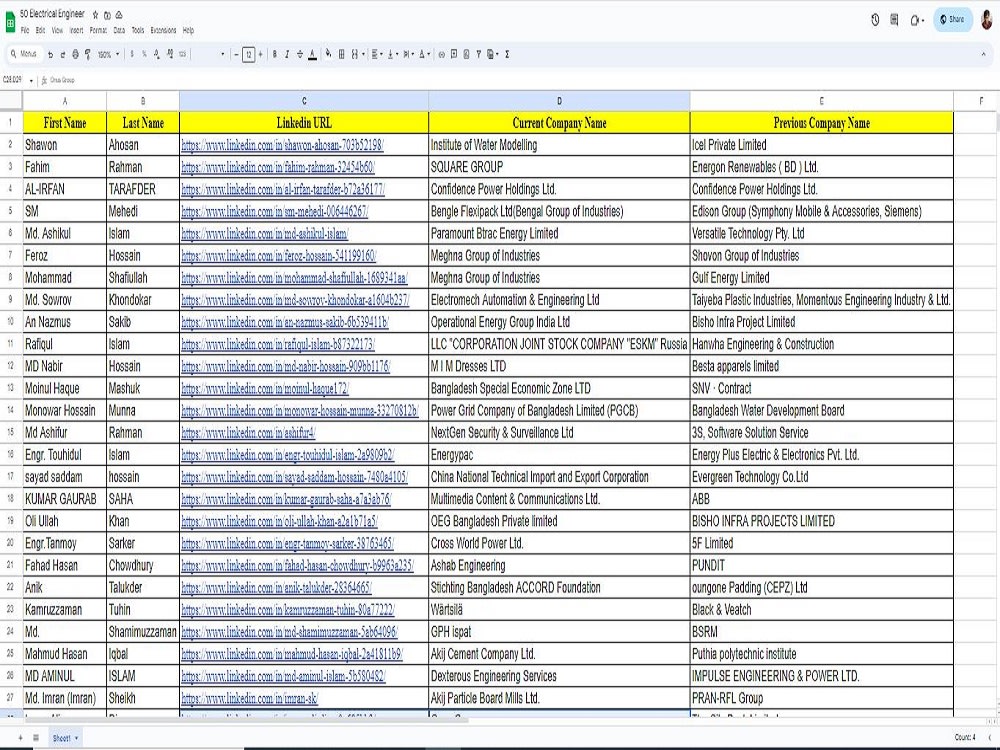Open the Edit menu
Viewport: 1000px width, 750px height.
coord(40,30)
